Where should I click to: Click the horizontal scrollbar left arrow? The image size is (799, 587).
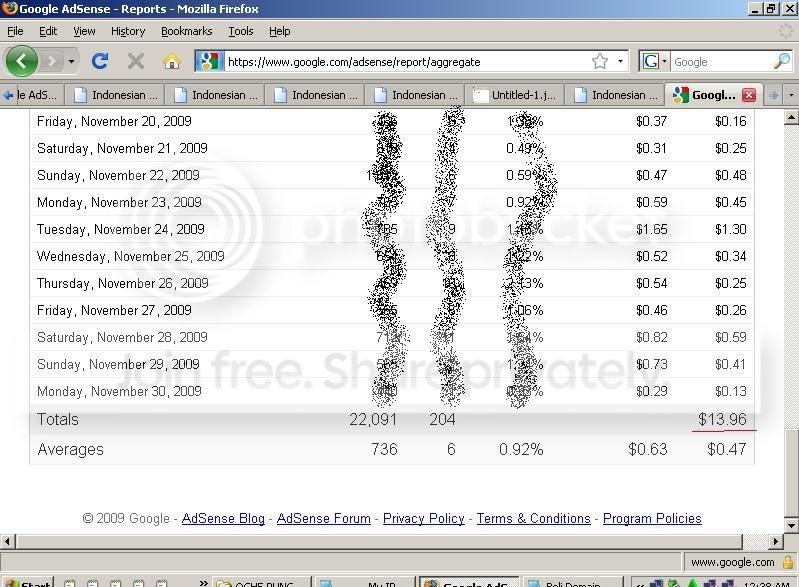(7, 541)
